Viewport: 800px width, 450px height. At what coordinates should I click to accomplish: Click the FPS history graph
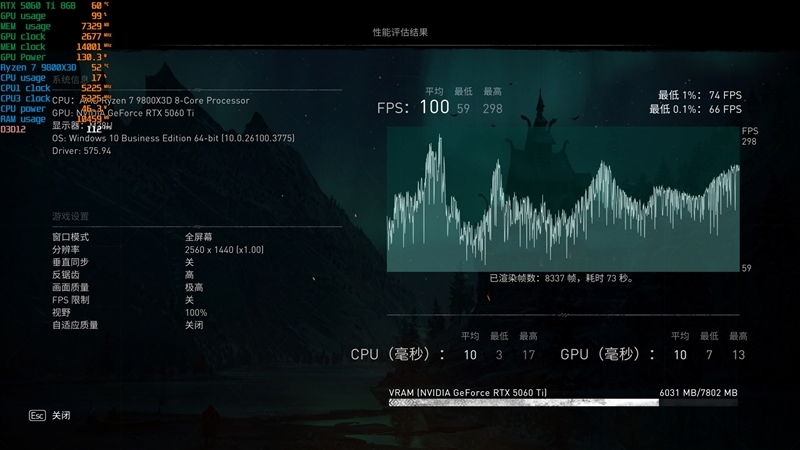tap(563, 199)
